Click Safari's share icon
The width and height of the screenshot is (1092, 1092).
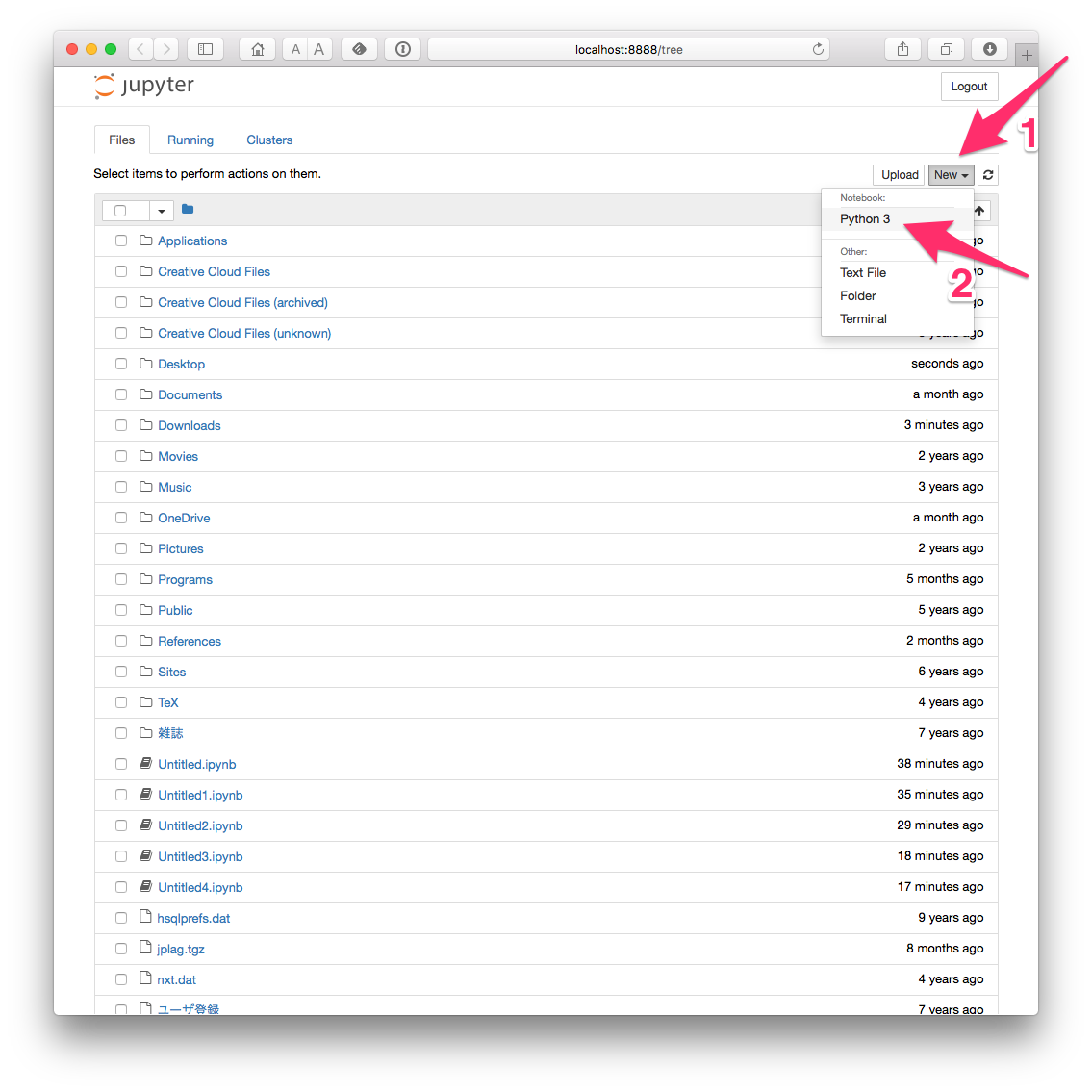902,48
